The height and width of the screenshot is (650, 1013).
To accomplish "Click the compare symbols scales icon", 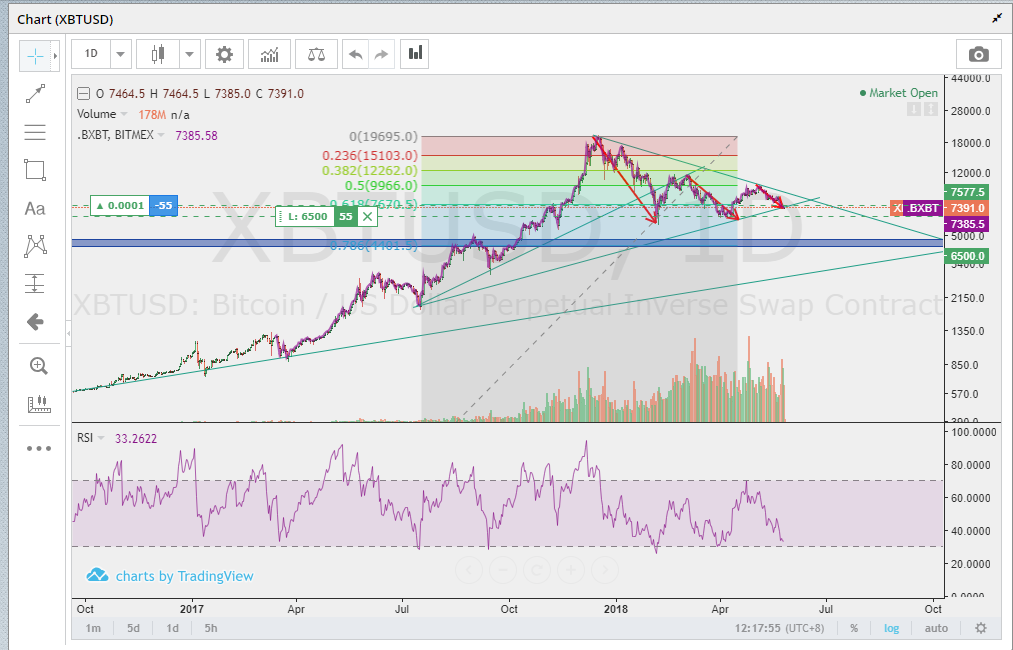I will pyautogui.click(x=317, y=54).
